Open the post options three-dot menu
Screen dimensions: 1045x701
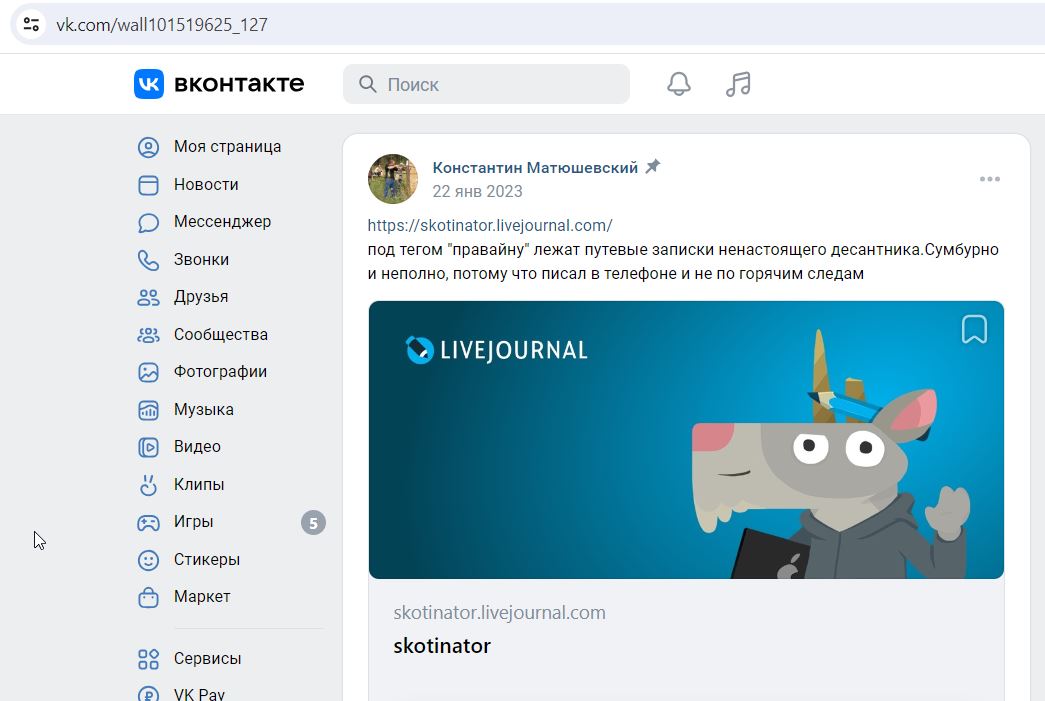990,179
